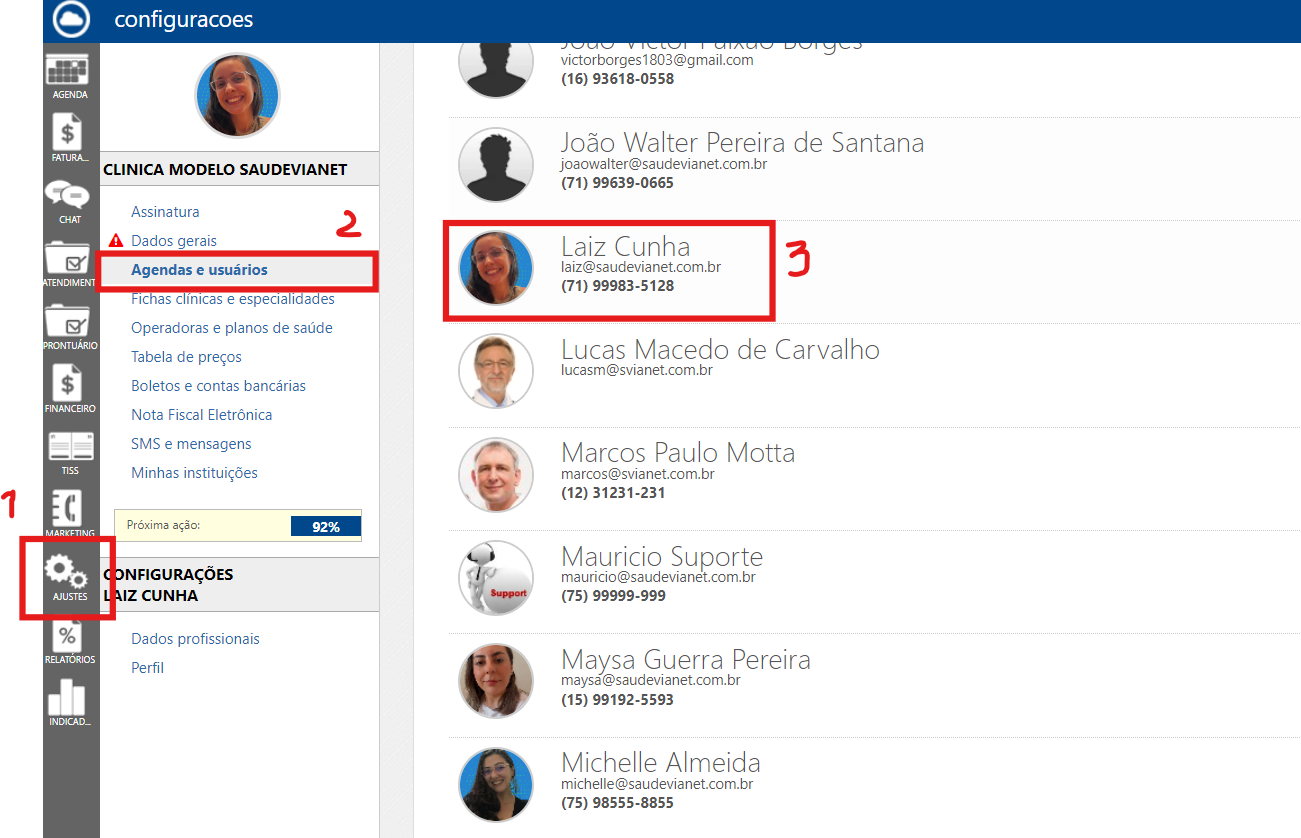1301x838 pixels.
Task: Click the email michelle@saudevianet.com.br
Action: pyautogui.click(x=657, y=784)
